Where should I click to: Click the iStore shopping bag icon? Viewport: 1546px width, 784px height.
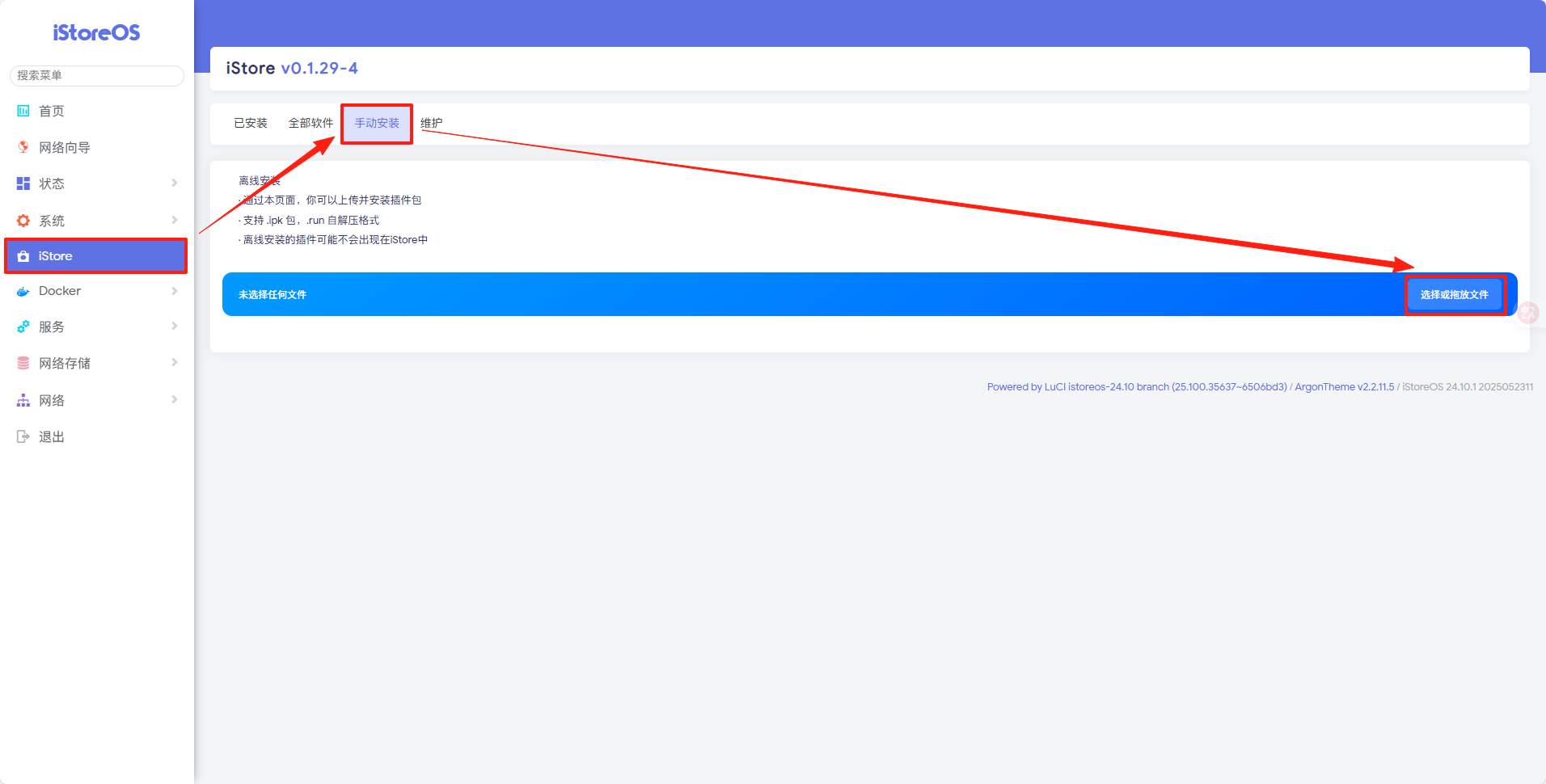[x=23, y=256]
